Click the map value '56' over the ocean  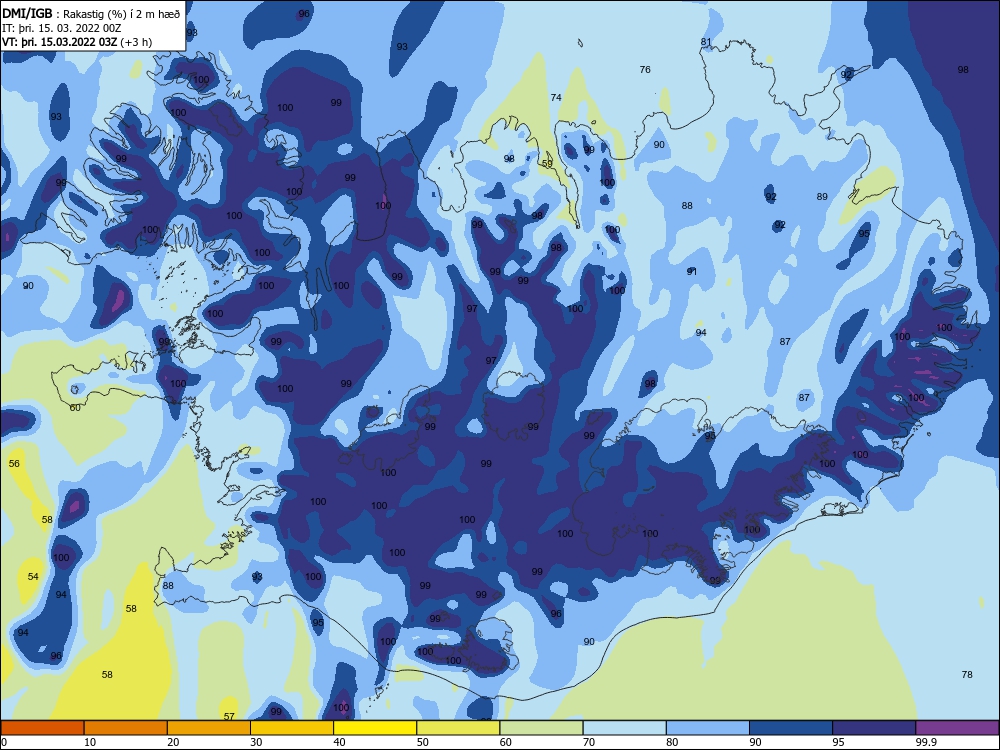[x=14, y=464]
